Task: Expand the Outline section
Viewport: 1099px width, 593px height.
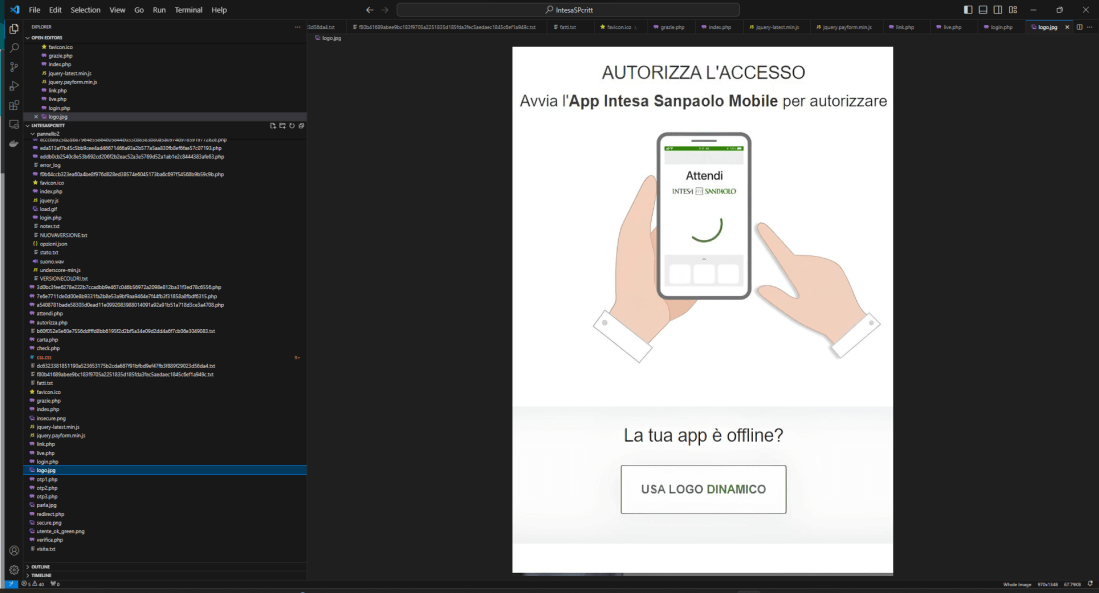Action: click(x=41, y=566)
